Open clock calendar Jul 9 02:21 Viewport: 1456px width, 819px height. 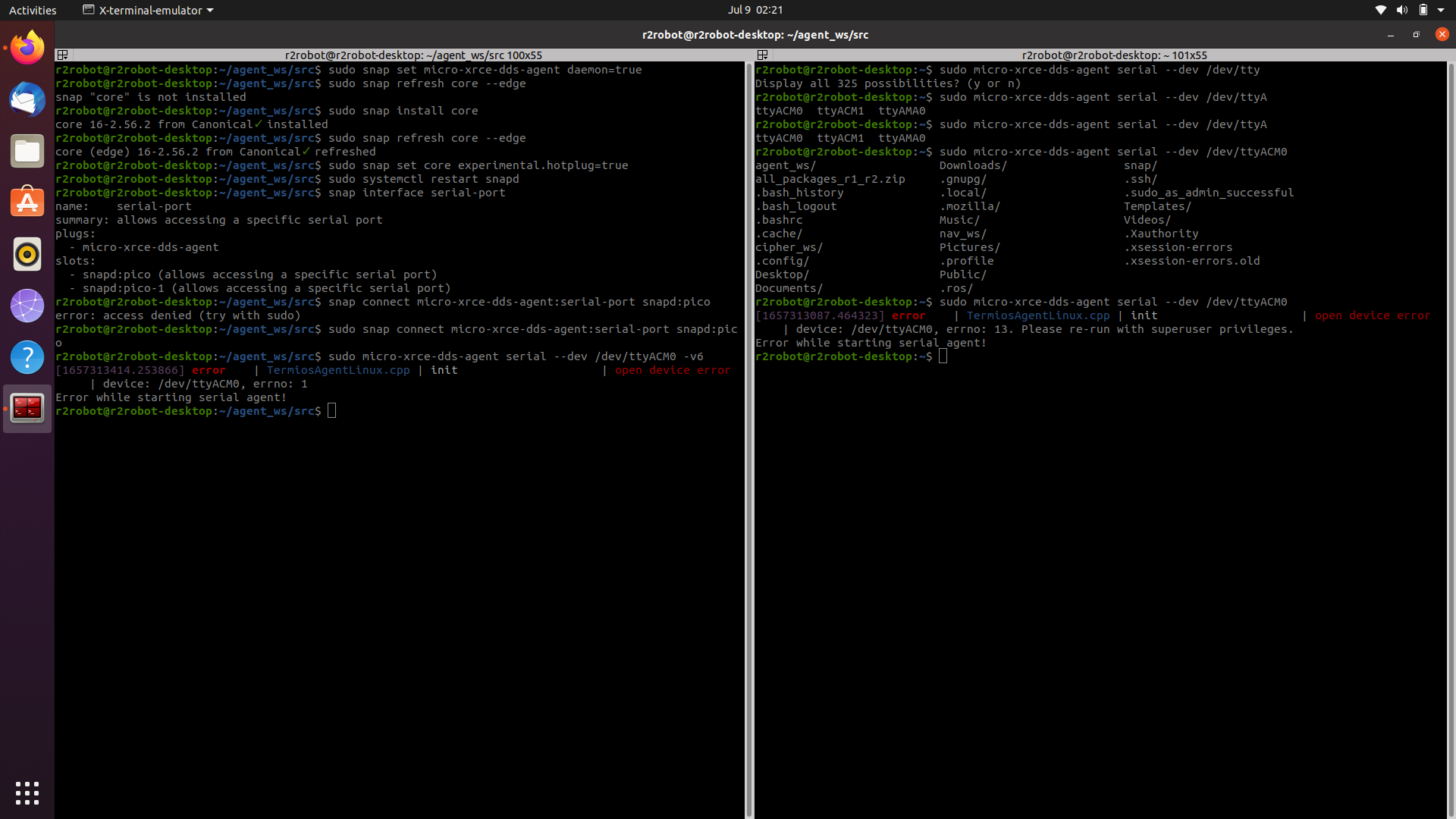coord(755,10)
